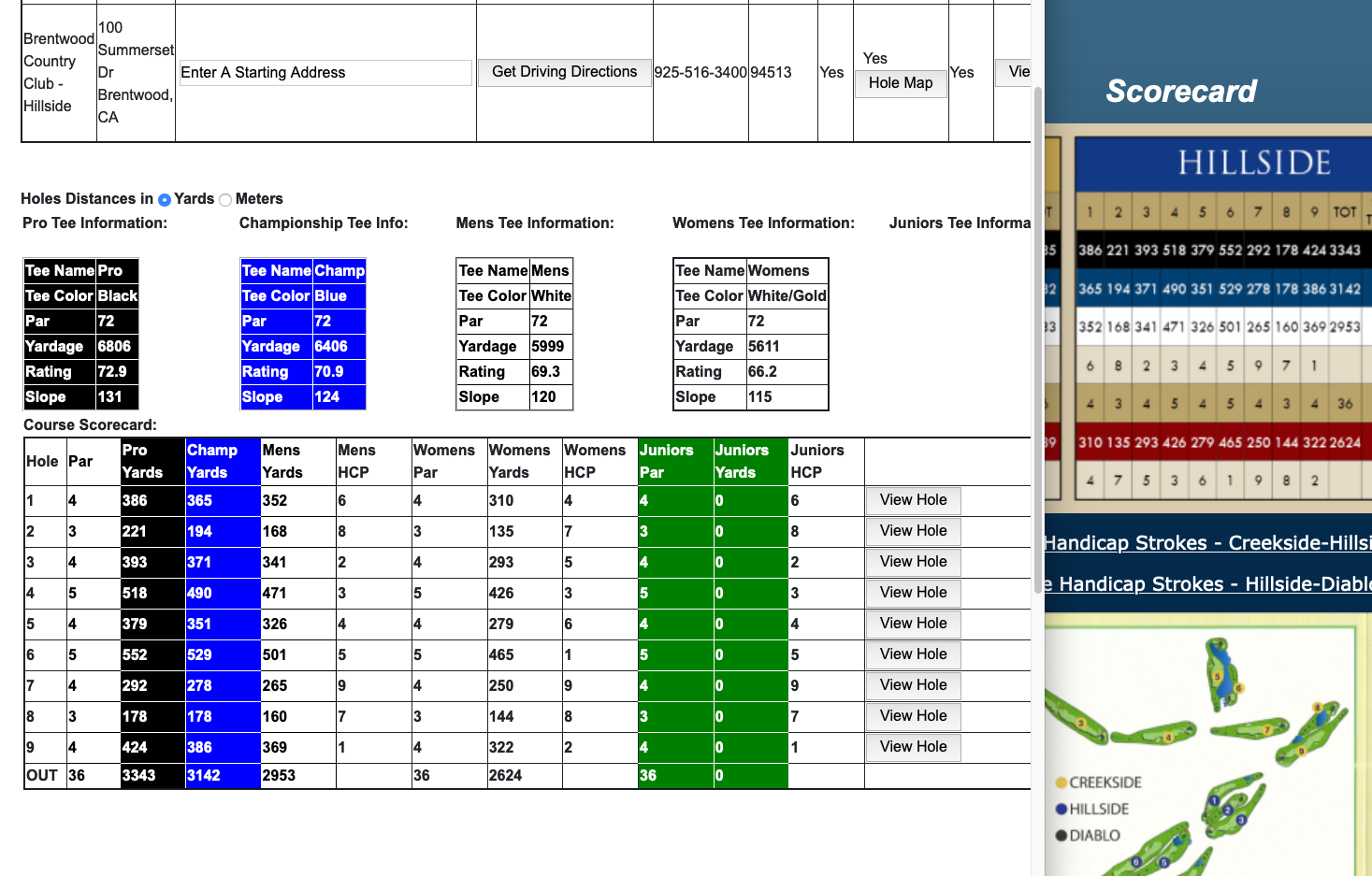Click the Get Driving Directions button
The height and width of the screenshot is (876, 1372).
click(x=565, y=72)
